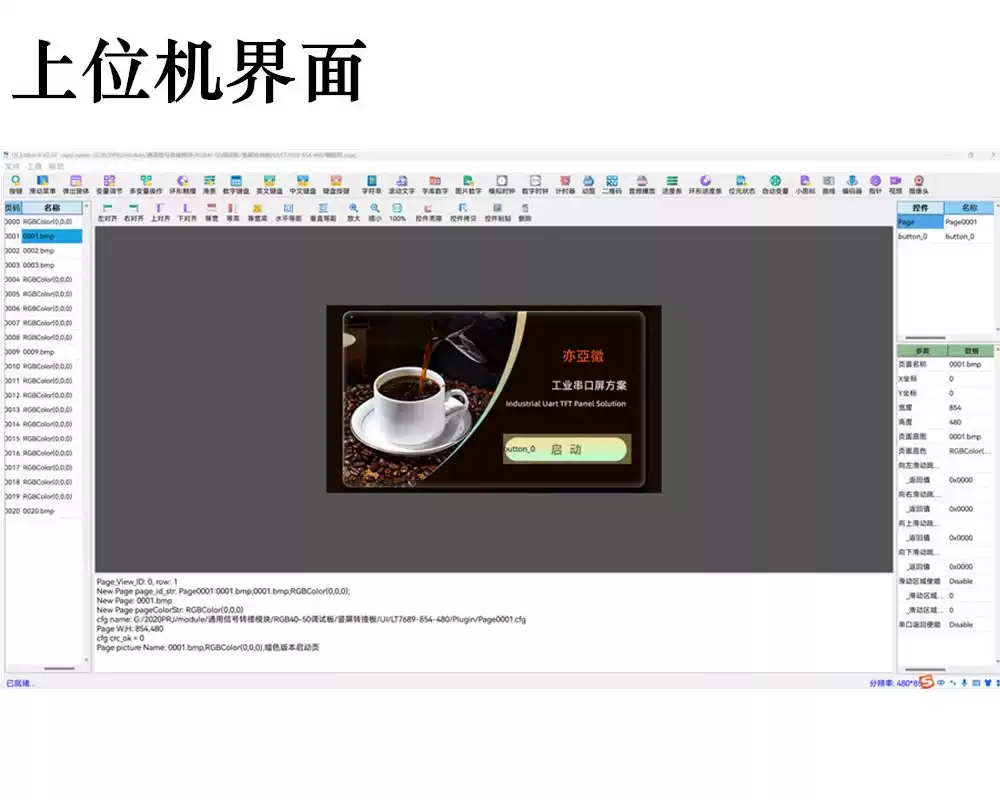The image size is (1000, 800).
Task: Click the 宽度 854 value field
Action: 969,408
